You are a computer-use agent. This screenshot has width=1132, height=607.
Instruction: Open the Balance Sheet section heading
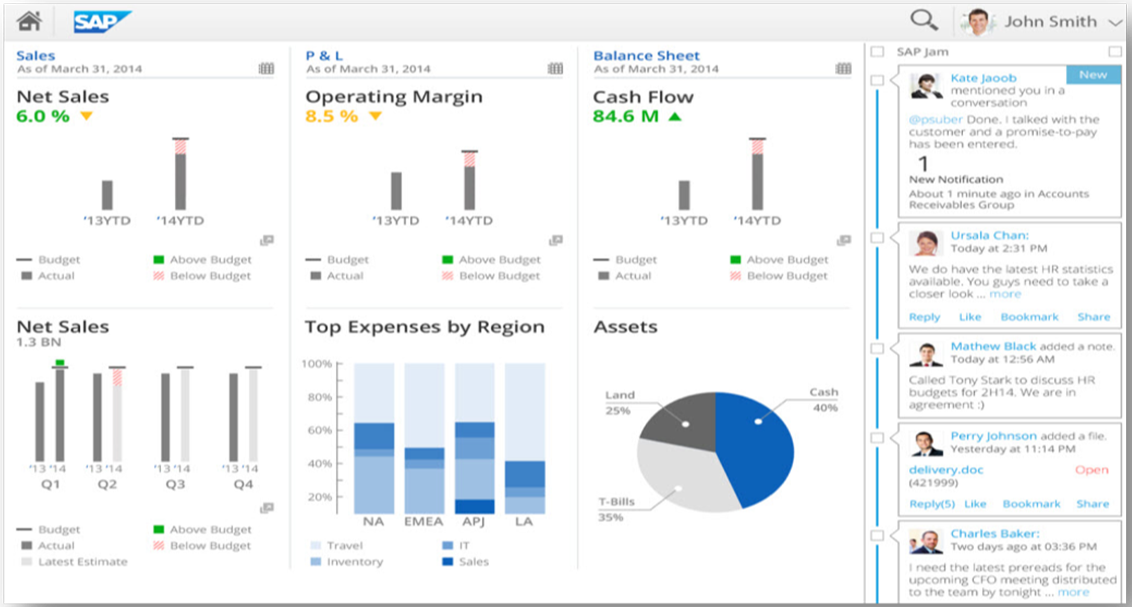[646, 56]
